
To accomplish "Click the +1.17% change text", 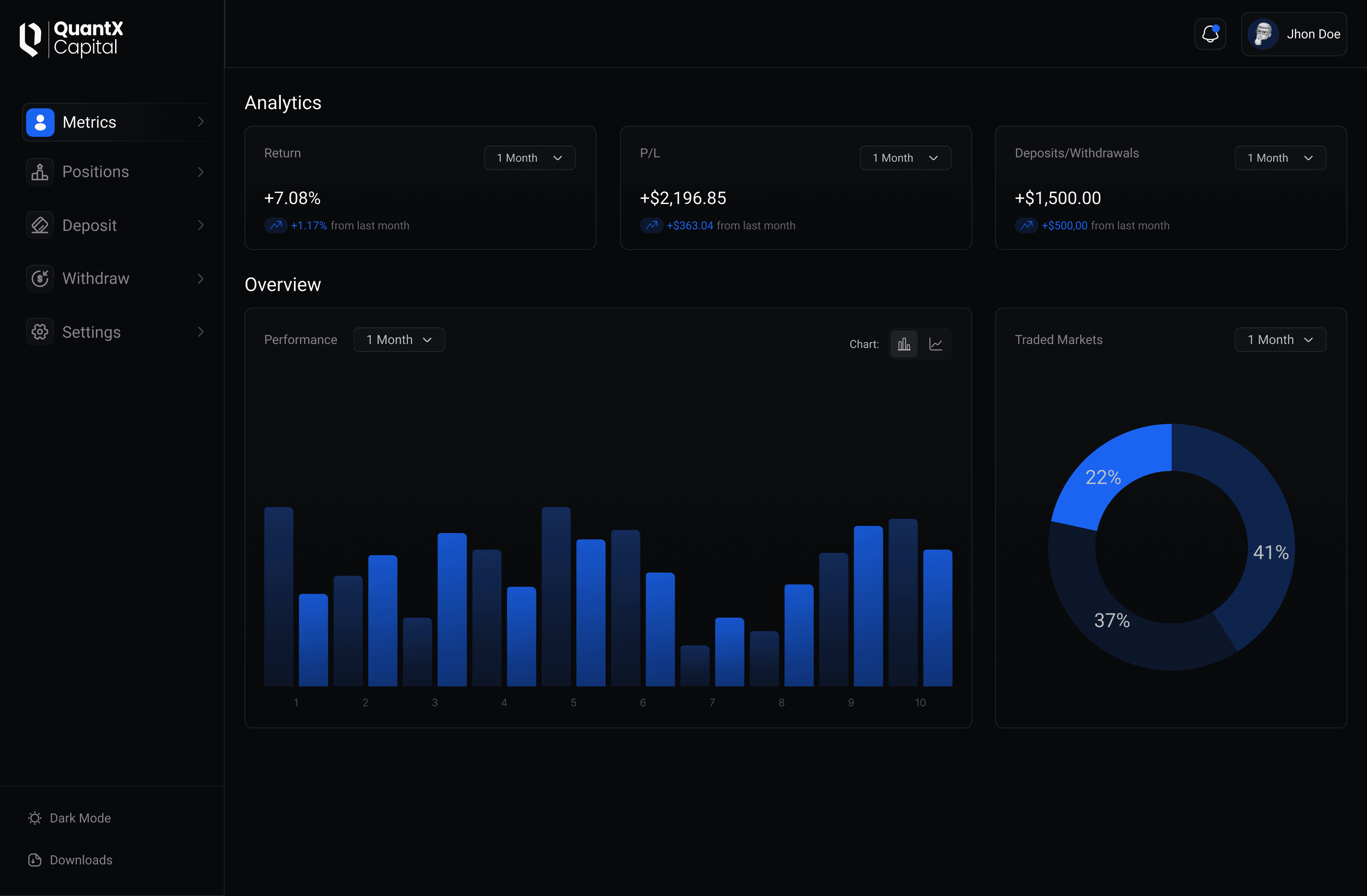I will 309,226.
